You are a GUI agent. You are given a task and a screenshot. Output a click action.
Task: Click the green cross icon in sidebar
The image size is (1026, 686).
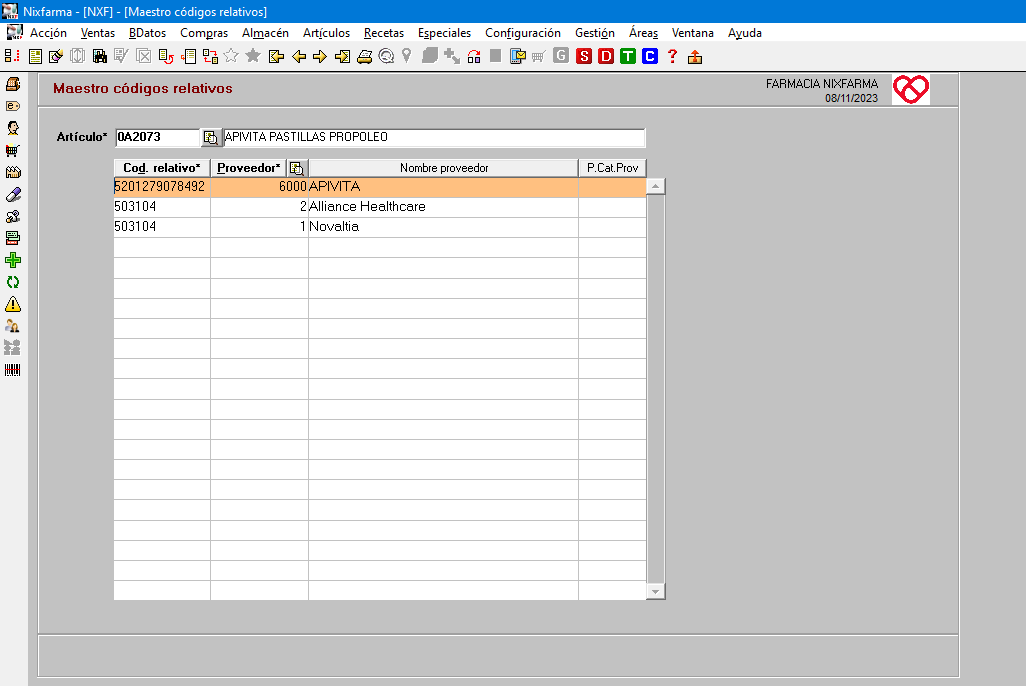click(x=12, y=261)
